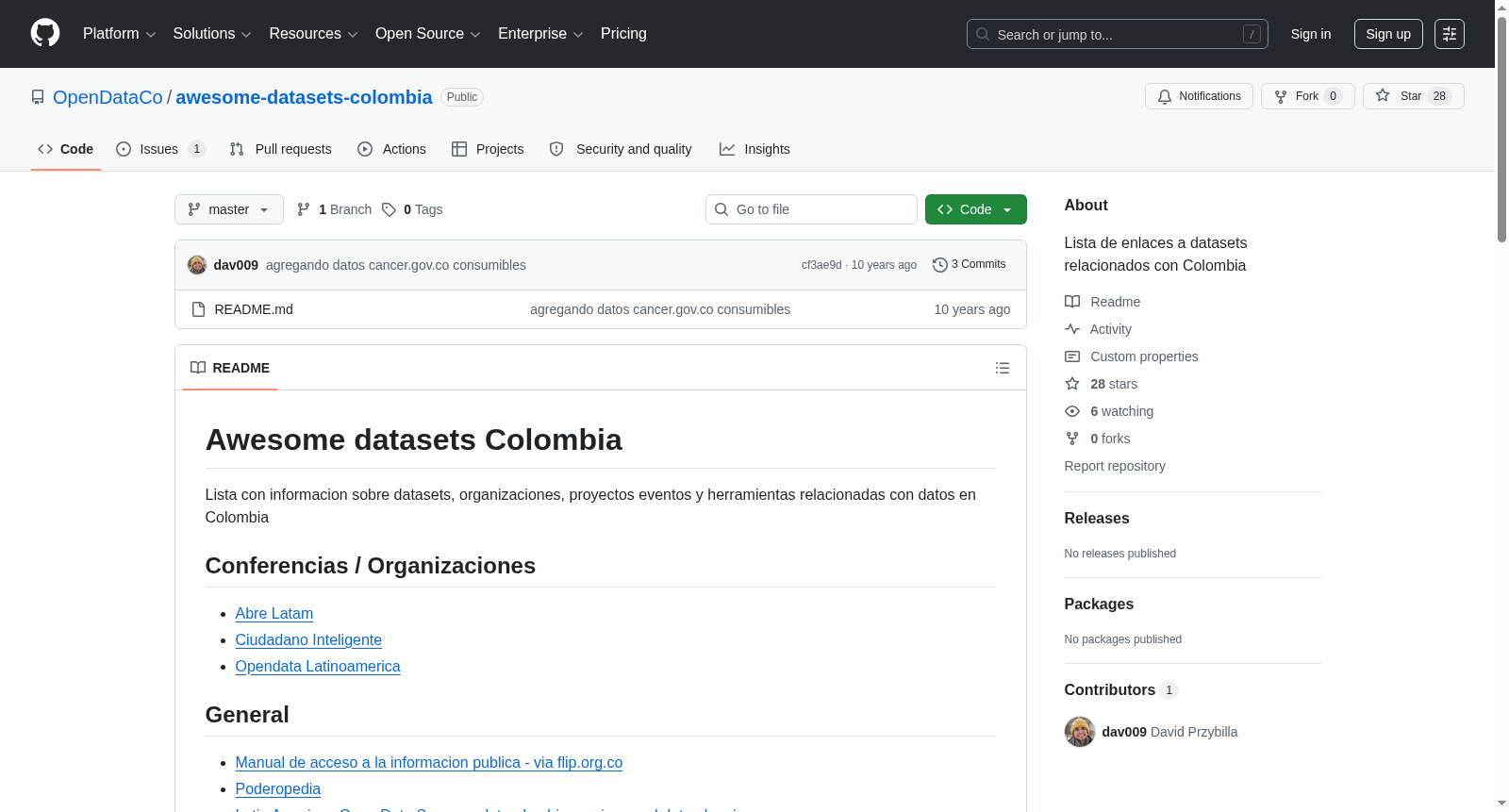This screenshot has width=1509, height=812.
Task: Focus the Go to file field
Action: click(811, 209)
